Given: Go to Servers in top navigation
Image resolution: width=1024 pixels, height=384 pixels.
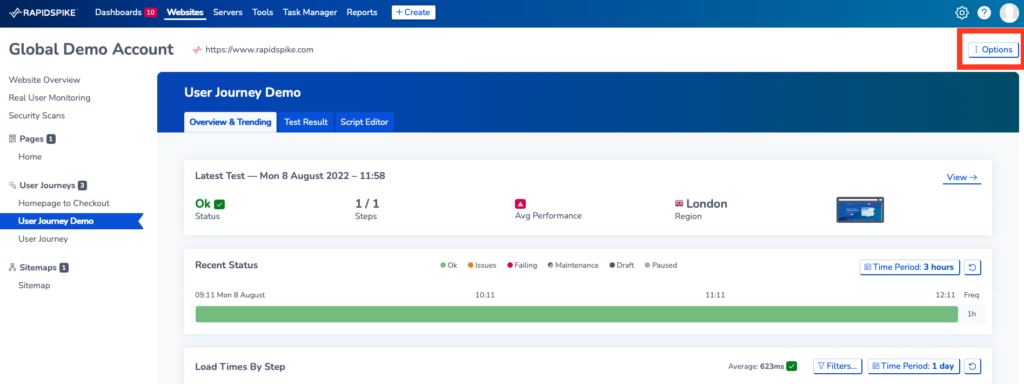Looking at the screenshot, I should coord(228,12).
